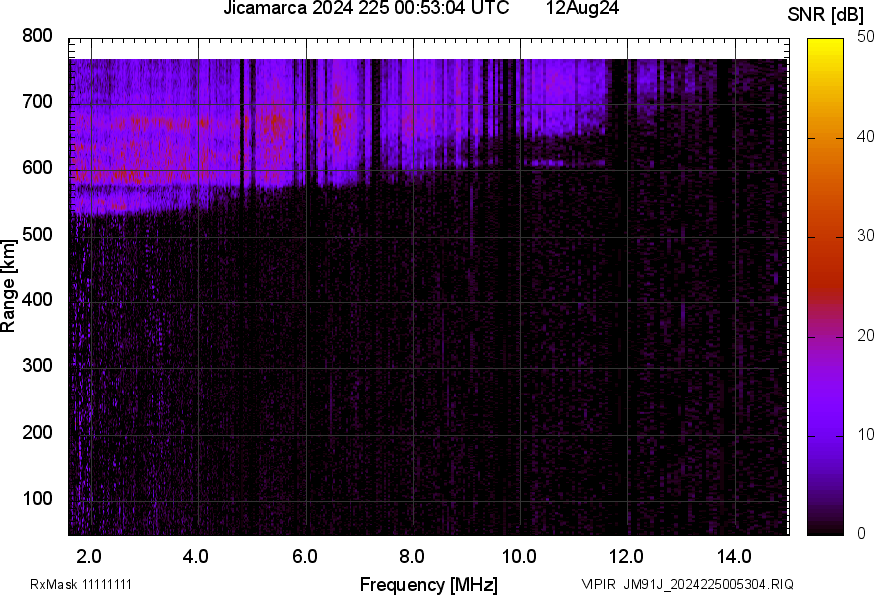Click the Jicamarca plot title text
Screen dimensions: 874x595
tap(366, 8)
